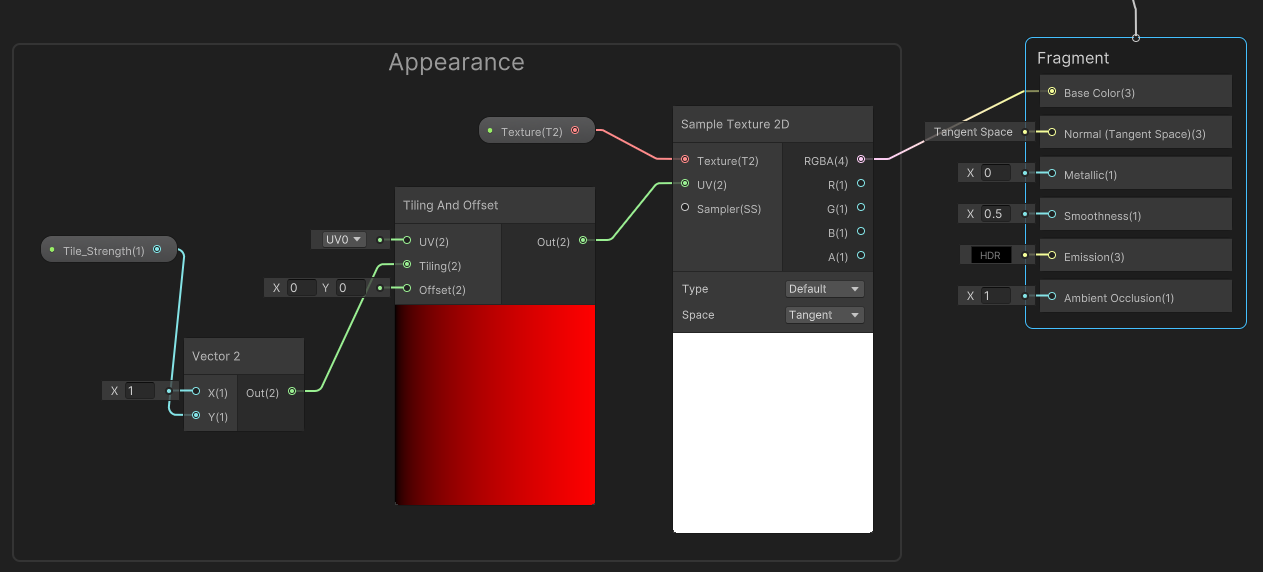Click Emission(3) input port
The height and width of the screenshot is (572, 1263).
click(x=1051, y=256)
